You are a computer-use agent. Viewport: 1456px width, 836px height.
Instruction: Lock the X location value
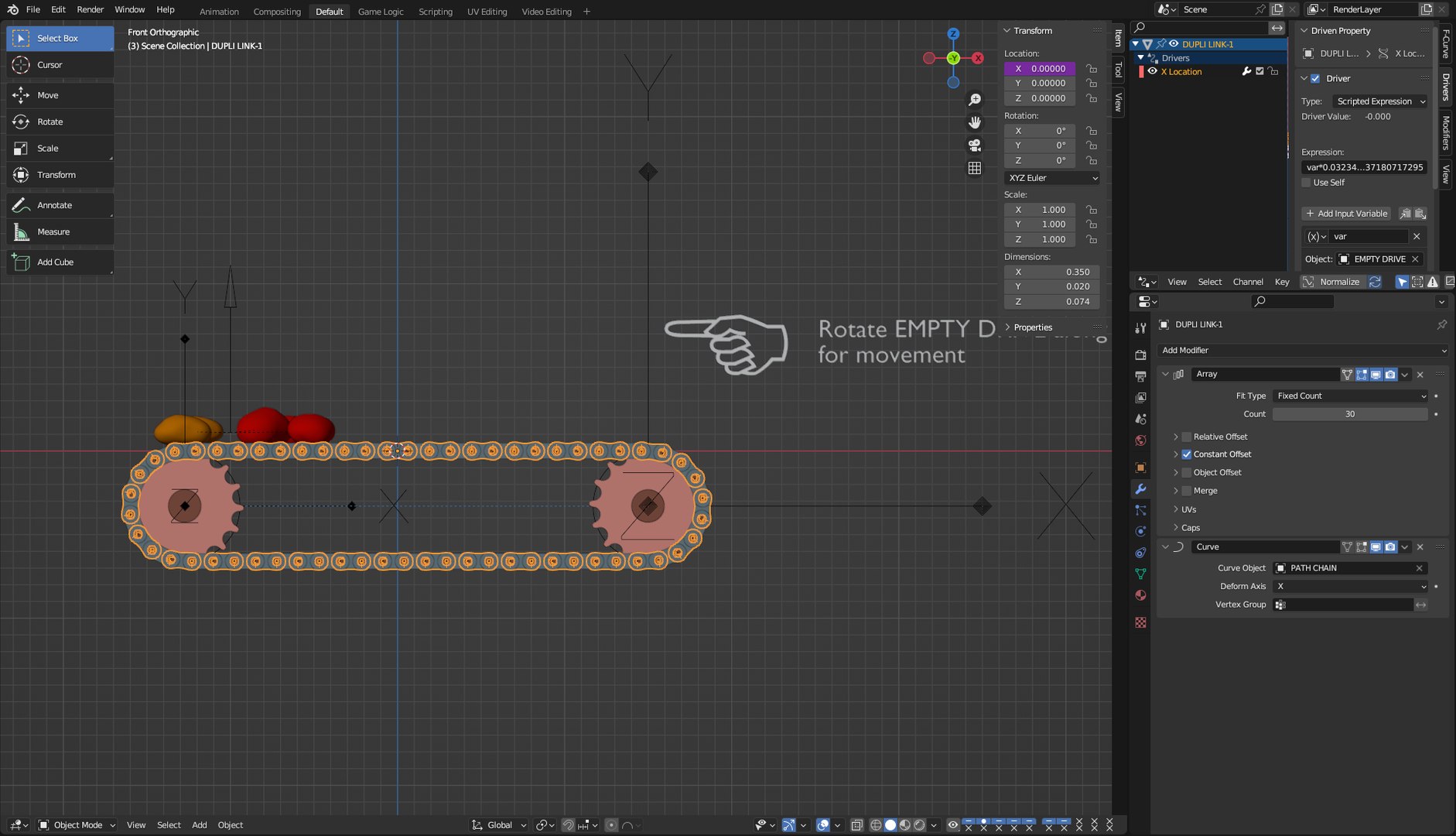pyautogui.click(x=1091, y=68)
